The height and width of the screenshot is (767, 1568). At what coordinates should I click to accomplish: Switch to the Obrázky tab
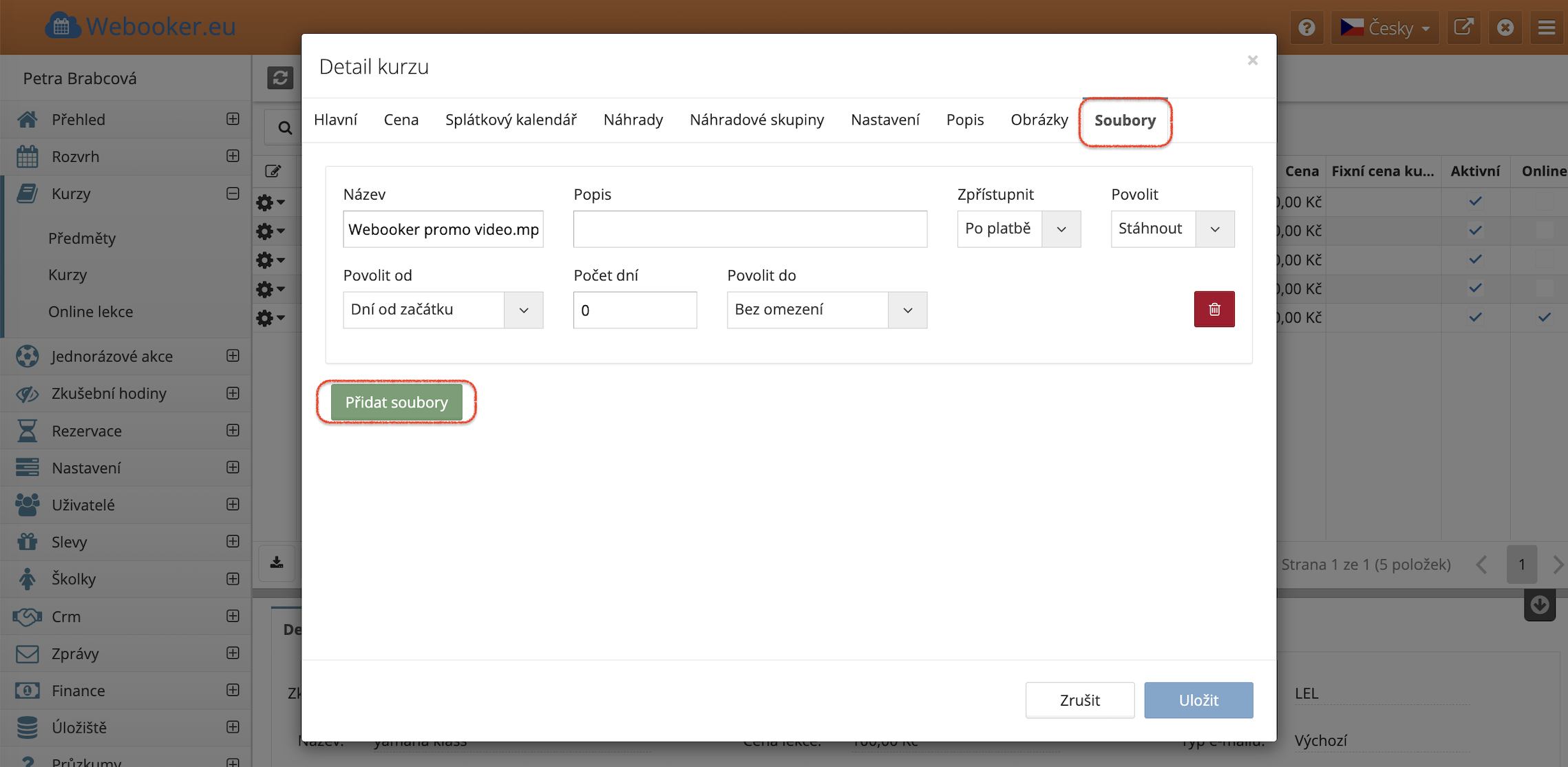coord(1039,120)
